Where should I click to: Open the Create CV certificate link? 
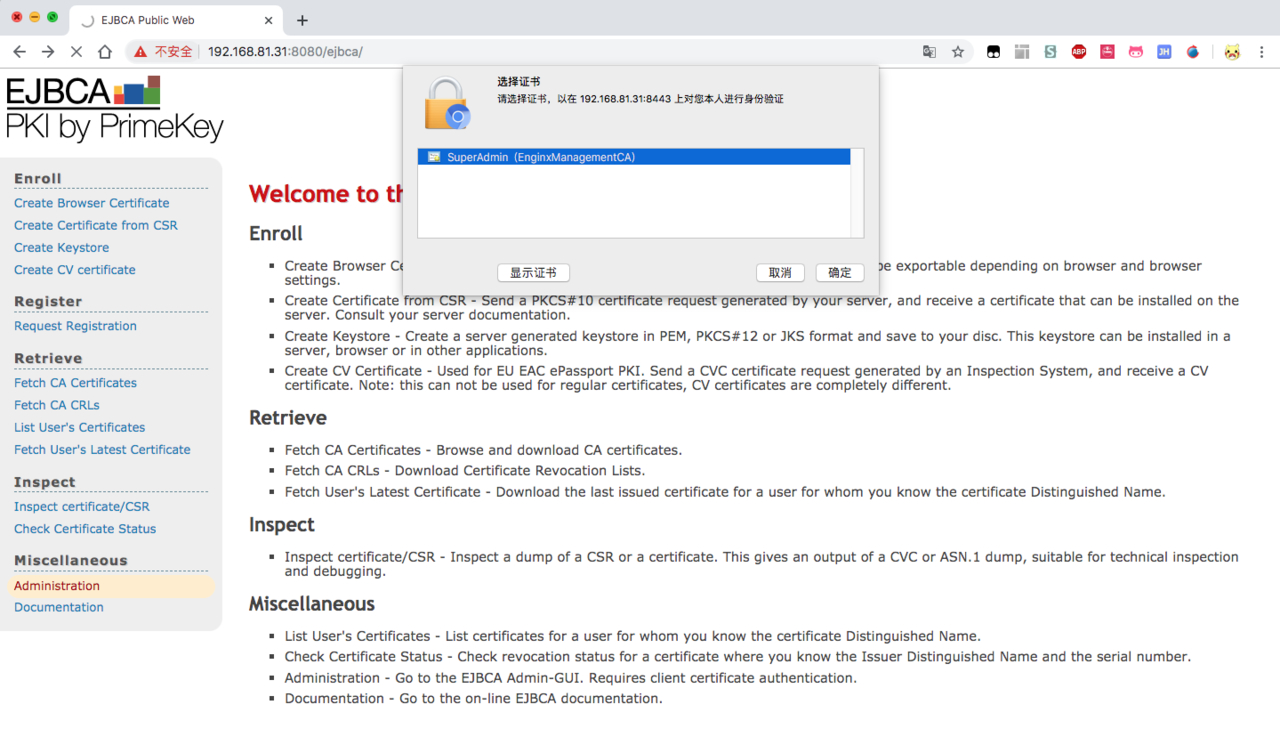tap(75, 270)
